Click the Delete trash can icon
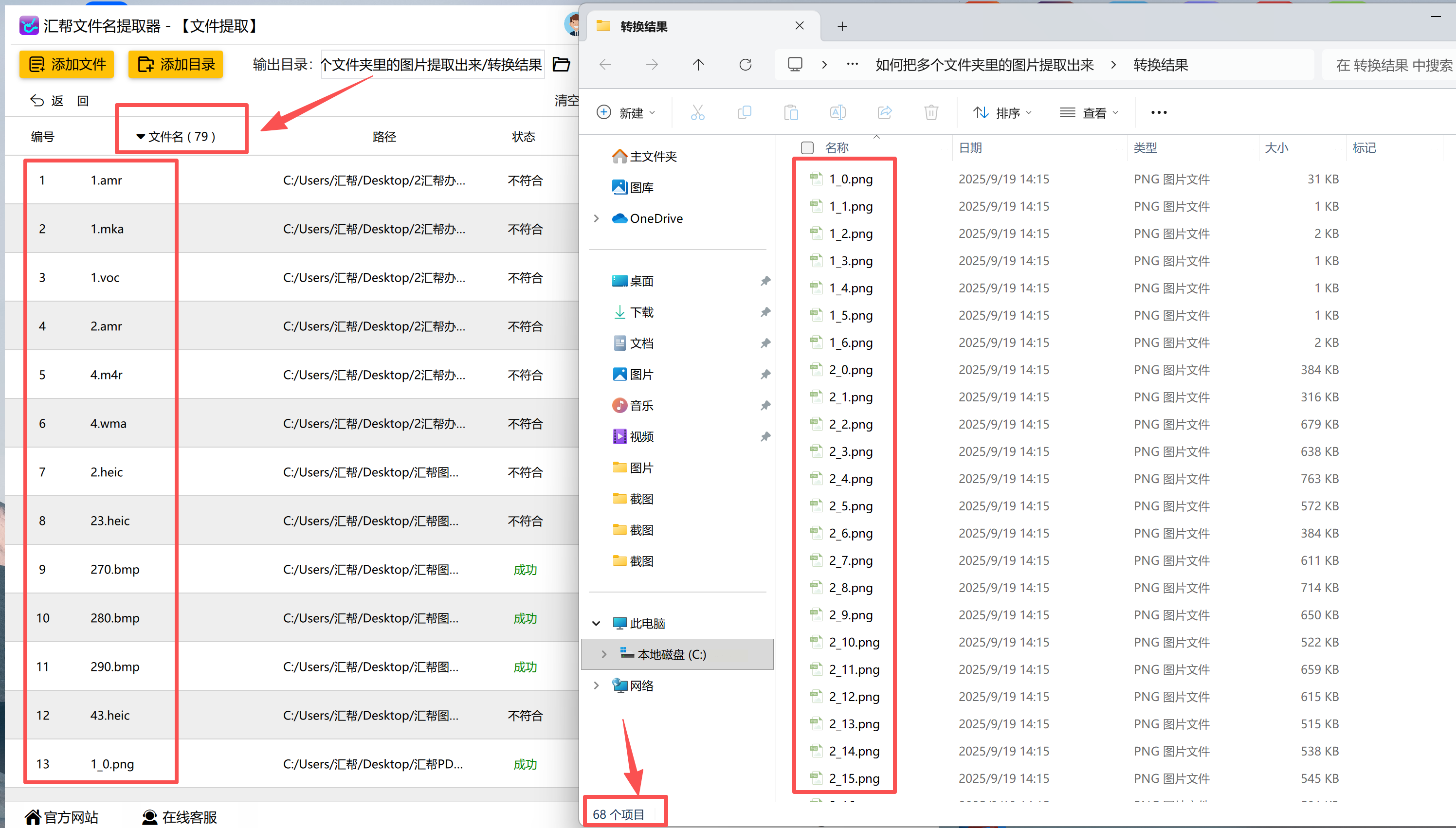 pyautogui.click(x=931, y=112)
